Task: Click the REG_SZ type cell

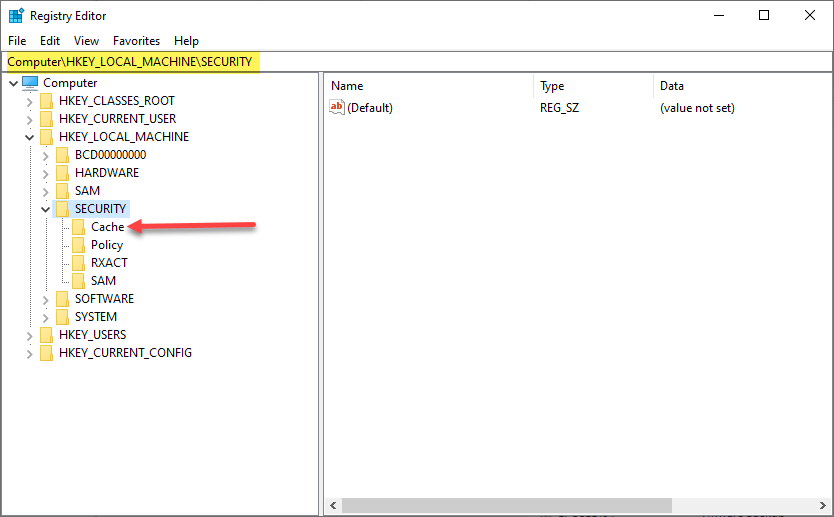Action: [559, 108]
